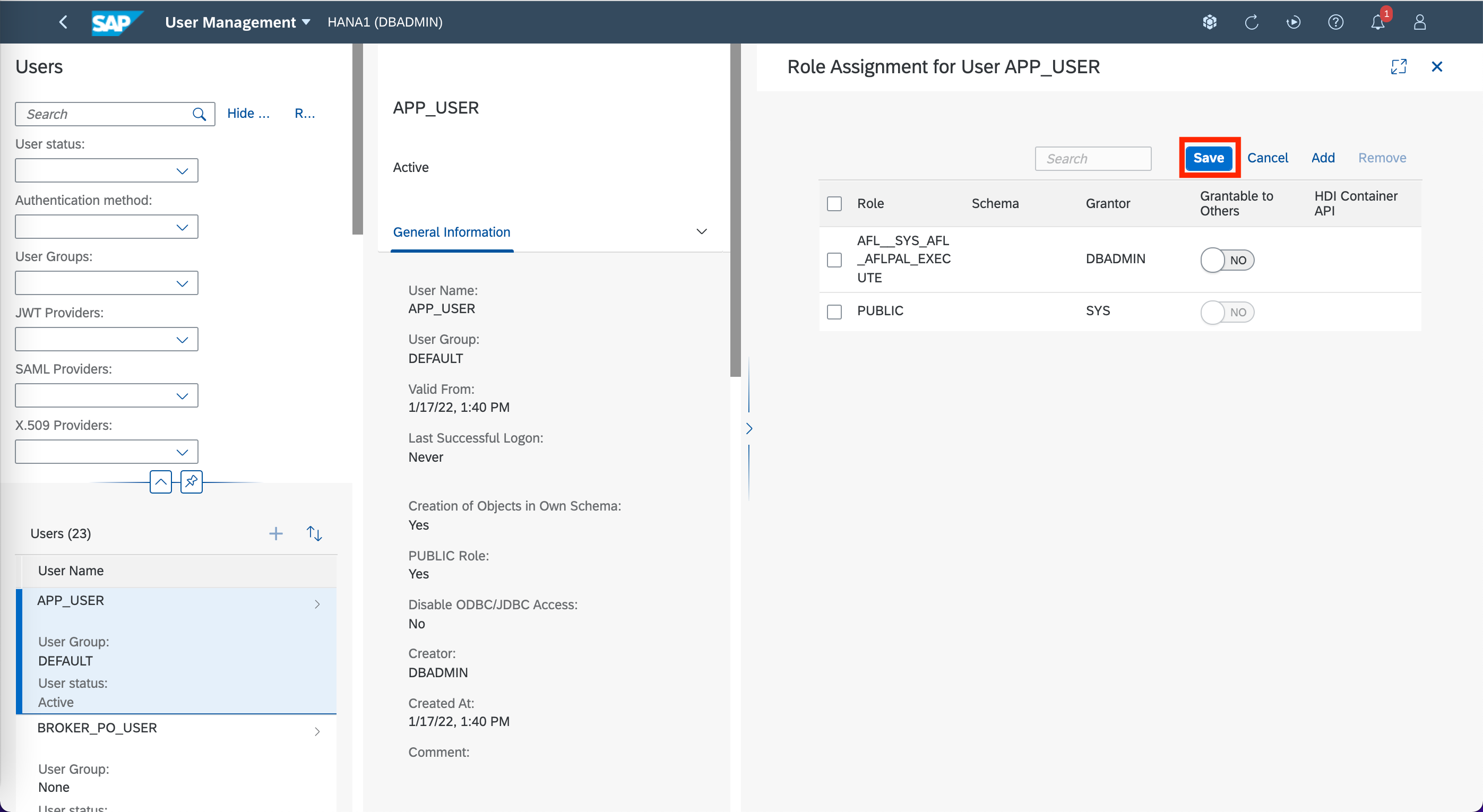1483x812 pixels.
Task: Check the AFL__SYS_AFL_AFLPAL_EXECUTE role checkbox
Action: [834, 260]
